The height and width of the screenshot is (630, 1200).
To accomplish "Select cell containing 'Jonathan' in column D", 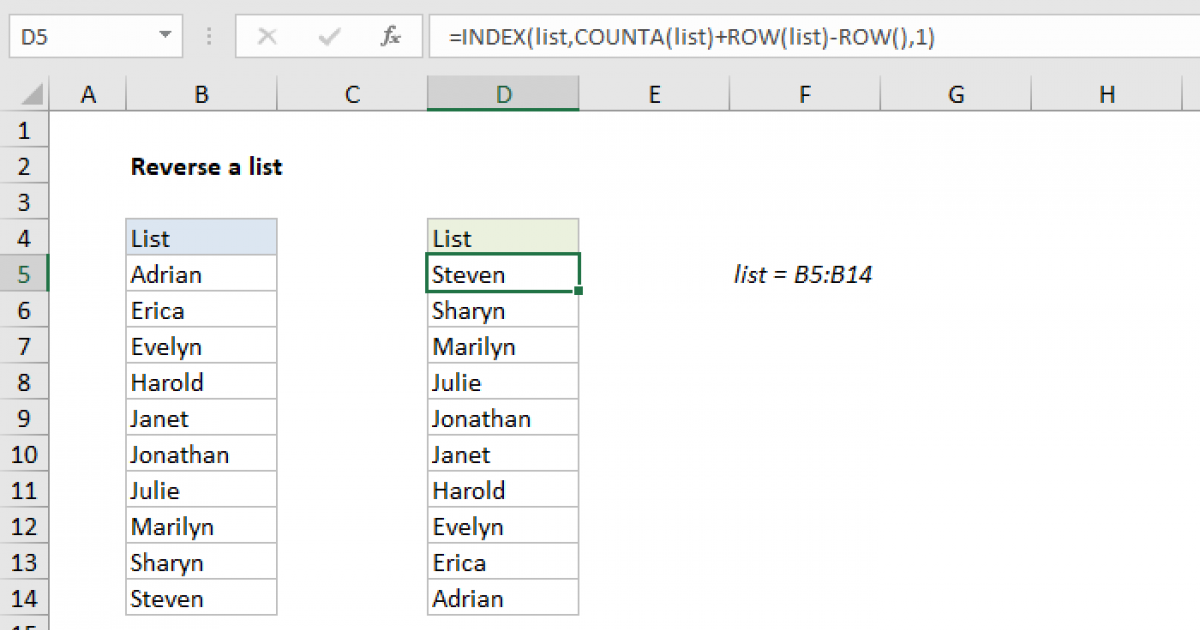I will pyautogui.click(x=503, y=417).
